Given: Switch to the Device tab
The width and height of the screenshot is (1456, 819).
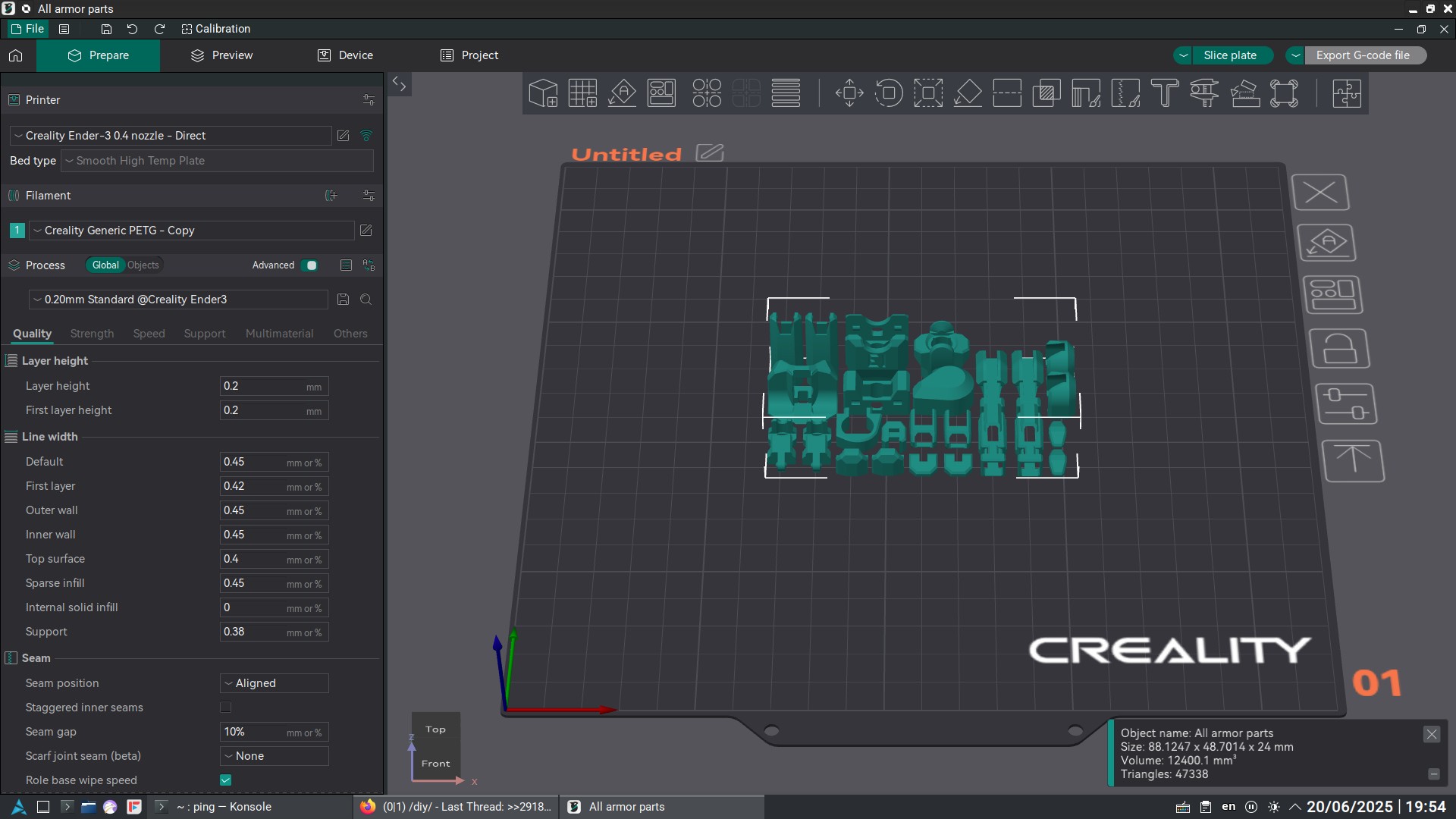Looking at the screenshot, I should tap(345, 55).
